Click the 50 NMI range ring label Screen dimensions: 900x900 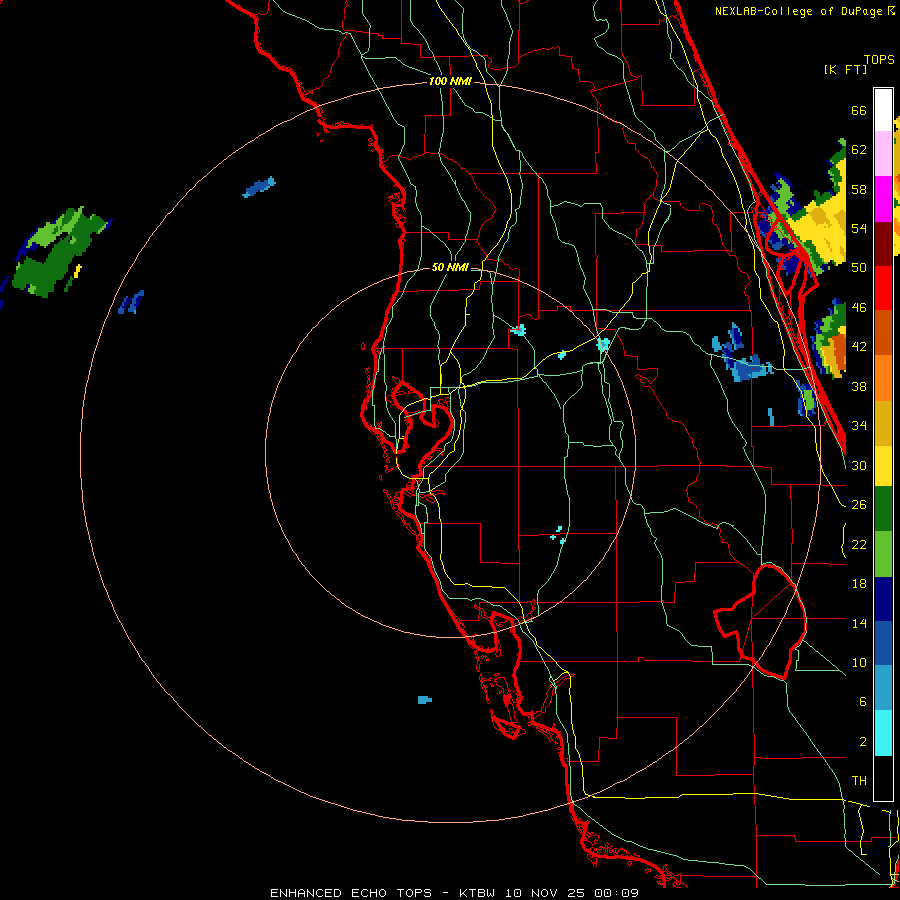(x=450, y=267)
